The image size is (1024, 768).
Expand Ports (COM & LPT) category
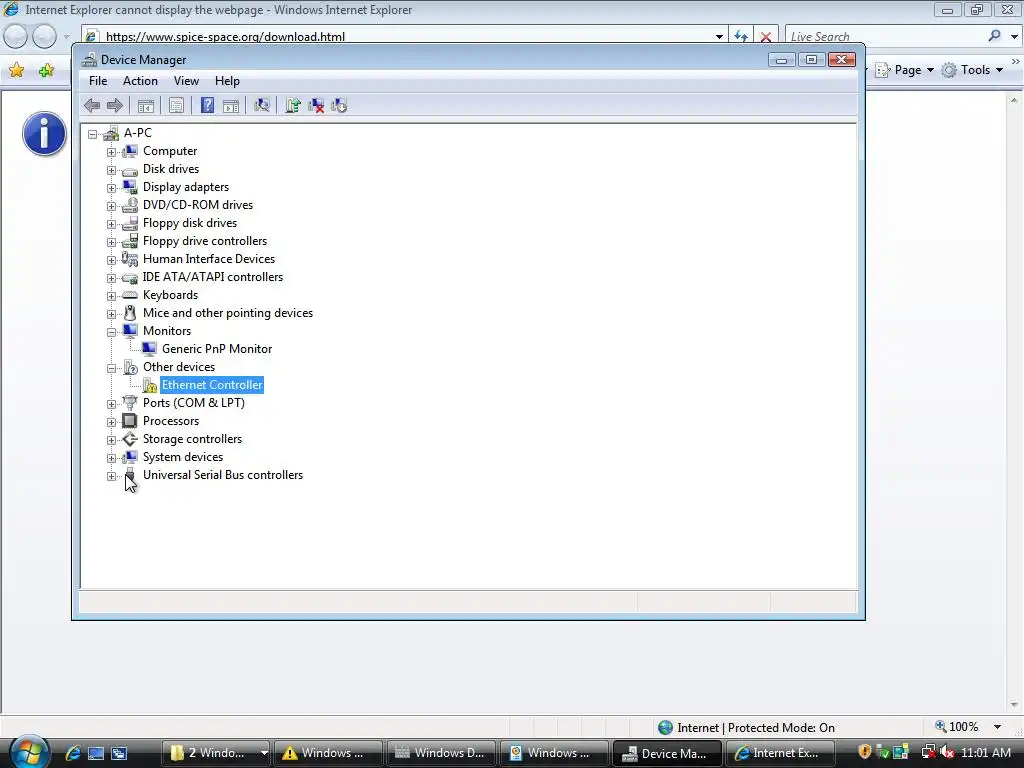(112, 404)
